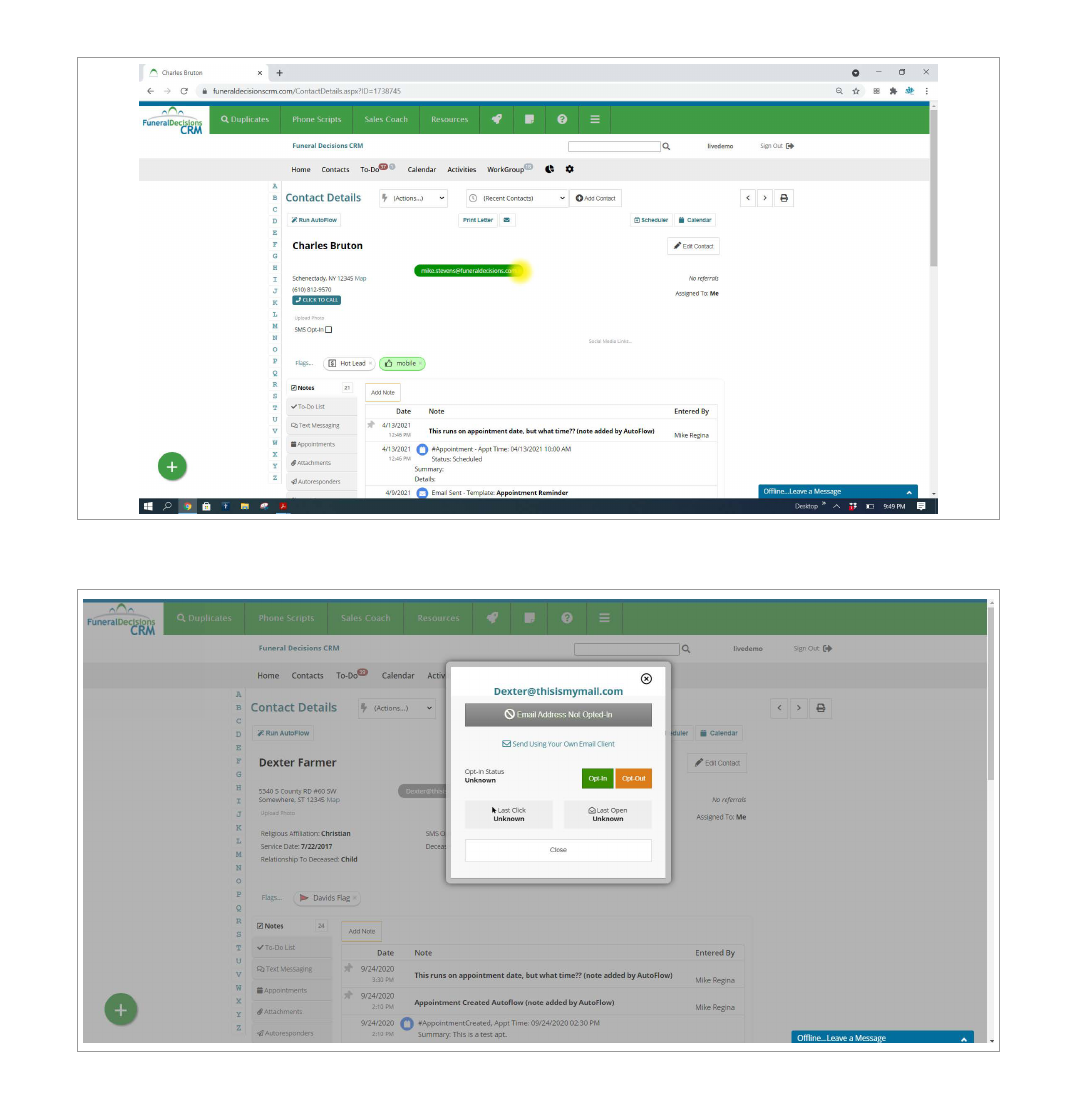
Task: Open the Windows Start menu
Action: (148, 506)
